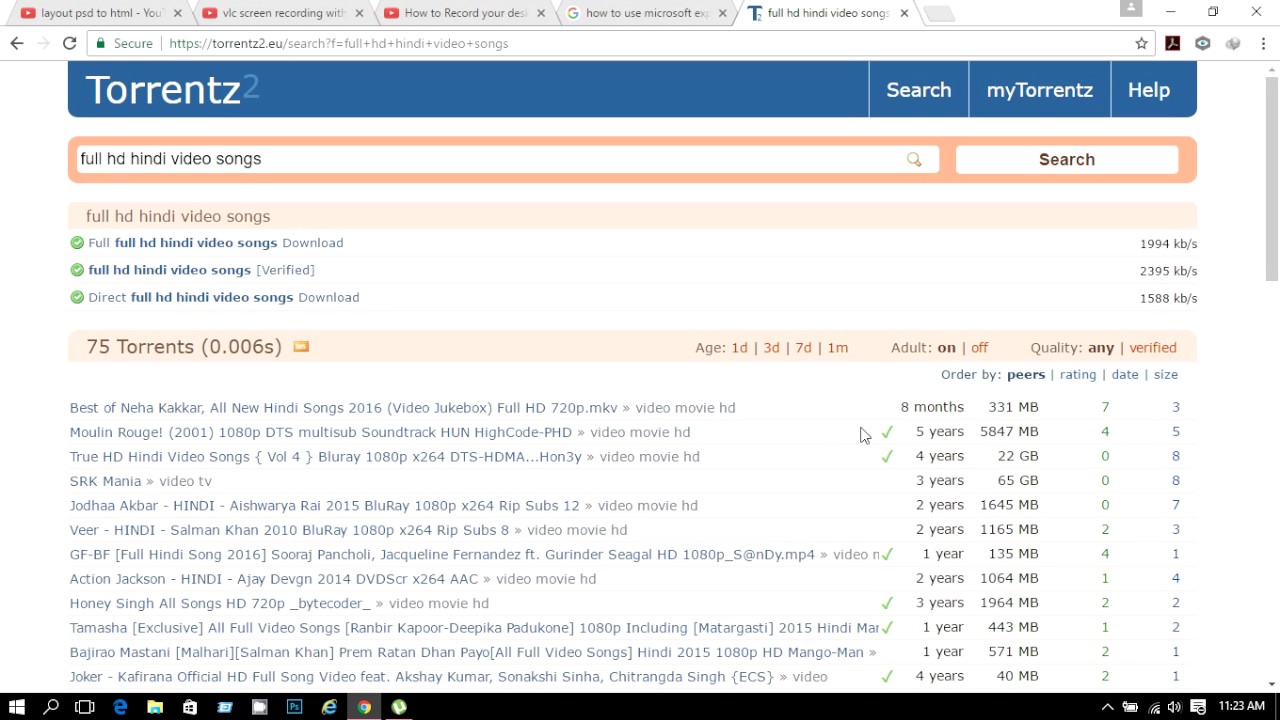Open a new browser tab

pos(938,14)
